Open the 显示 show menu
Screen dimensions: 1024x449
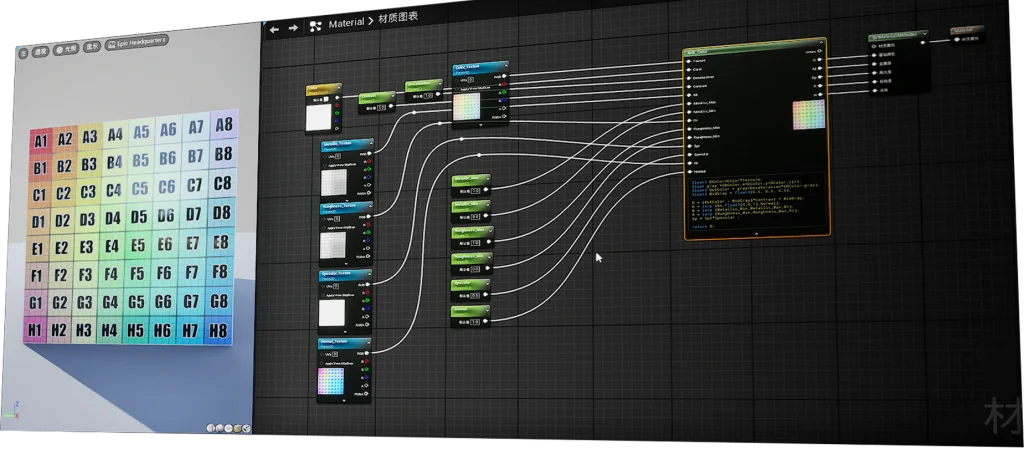point(93,46)
